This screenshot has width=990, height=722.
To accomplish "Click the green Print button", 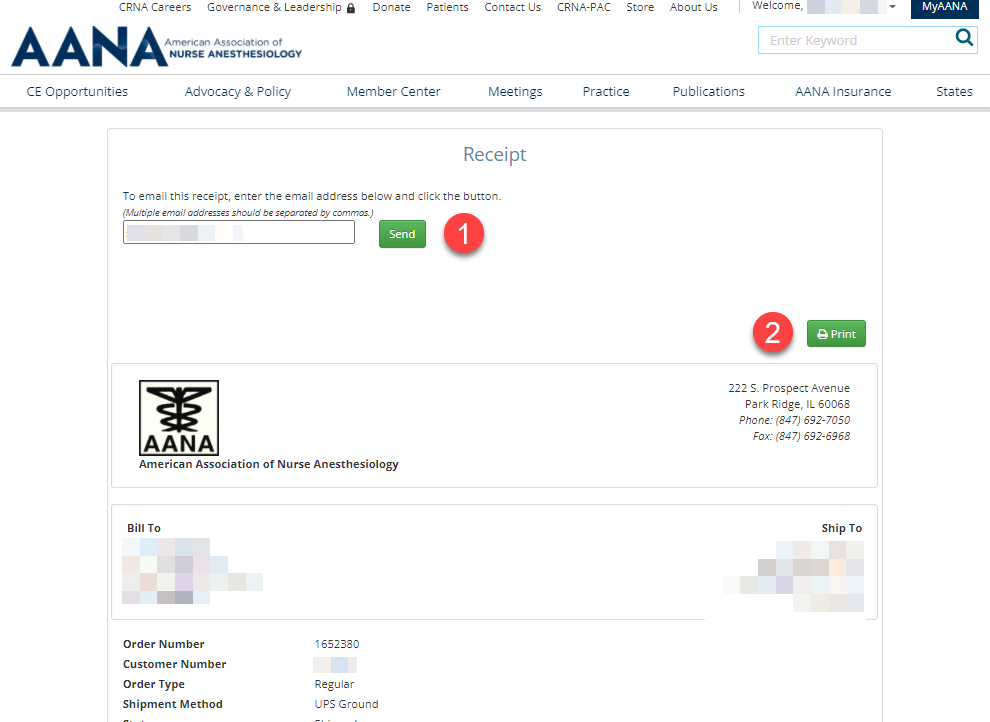I will (836, 334).
